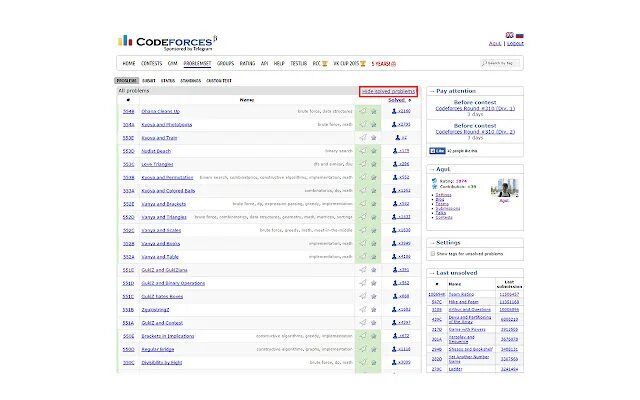Submit icon for GukiZ and GukiZiana
This screenshot has width=640, height=400.
(363, 269)
